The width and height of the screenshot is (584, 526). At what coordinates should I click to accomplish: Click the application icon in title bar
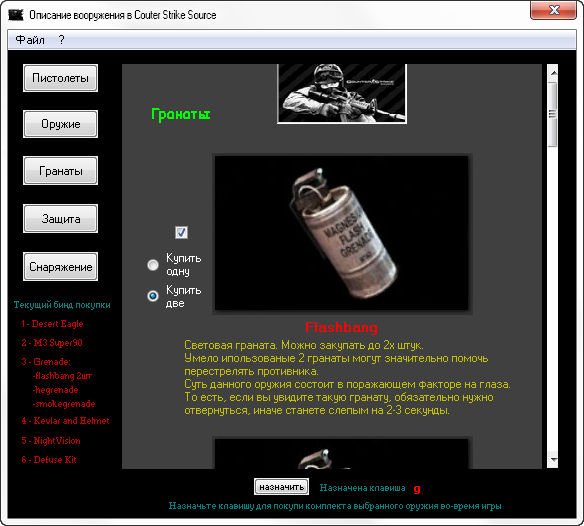[16, 15]
